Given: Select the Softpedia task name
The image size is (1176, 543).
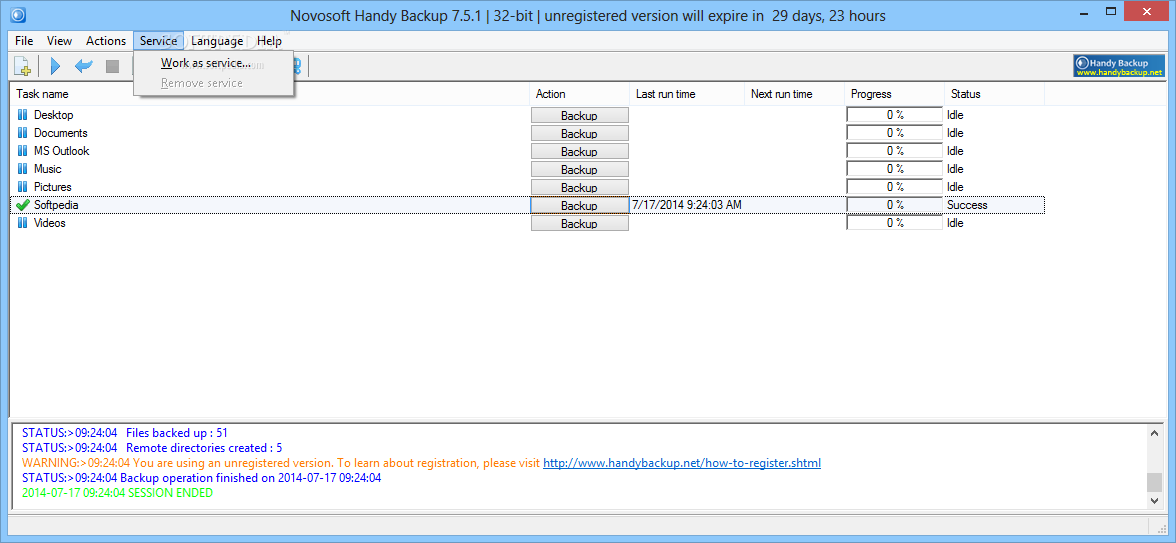Looking at the screenshot, I should [x=56, y=205].
